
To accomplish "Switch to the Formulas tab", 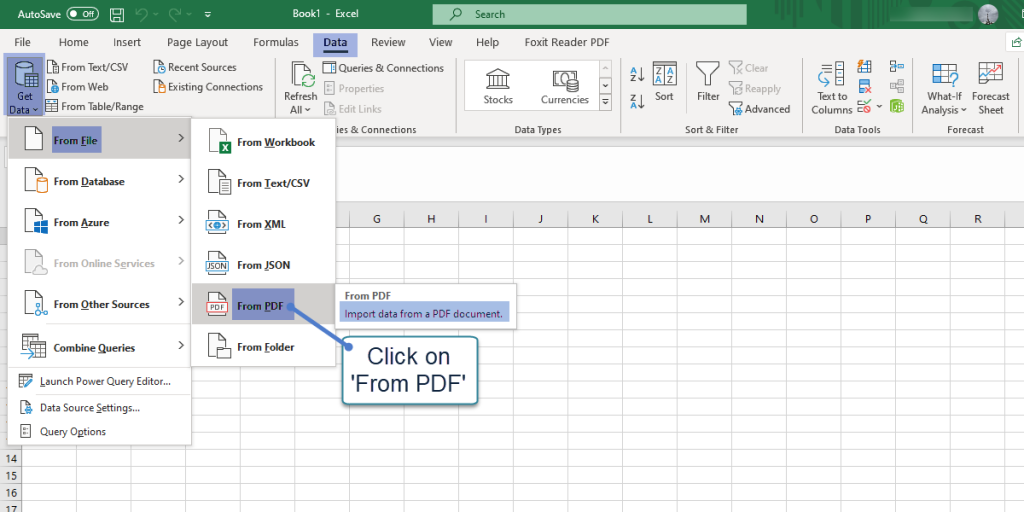I will tap(276, 42).
